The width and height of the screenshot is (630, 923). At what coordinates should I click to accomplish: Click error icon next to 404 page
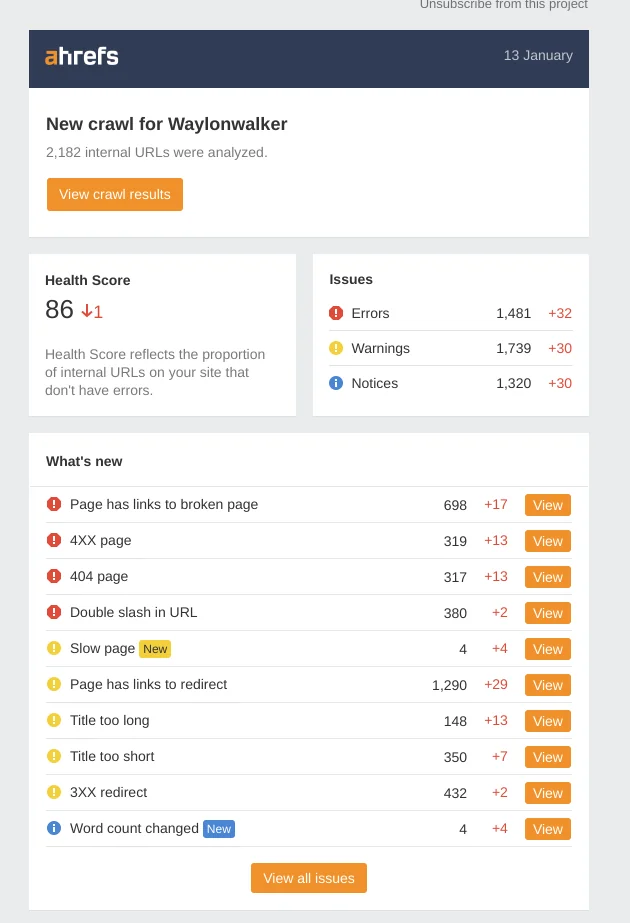pyautogui.click(x=54, y=576)
